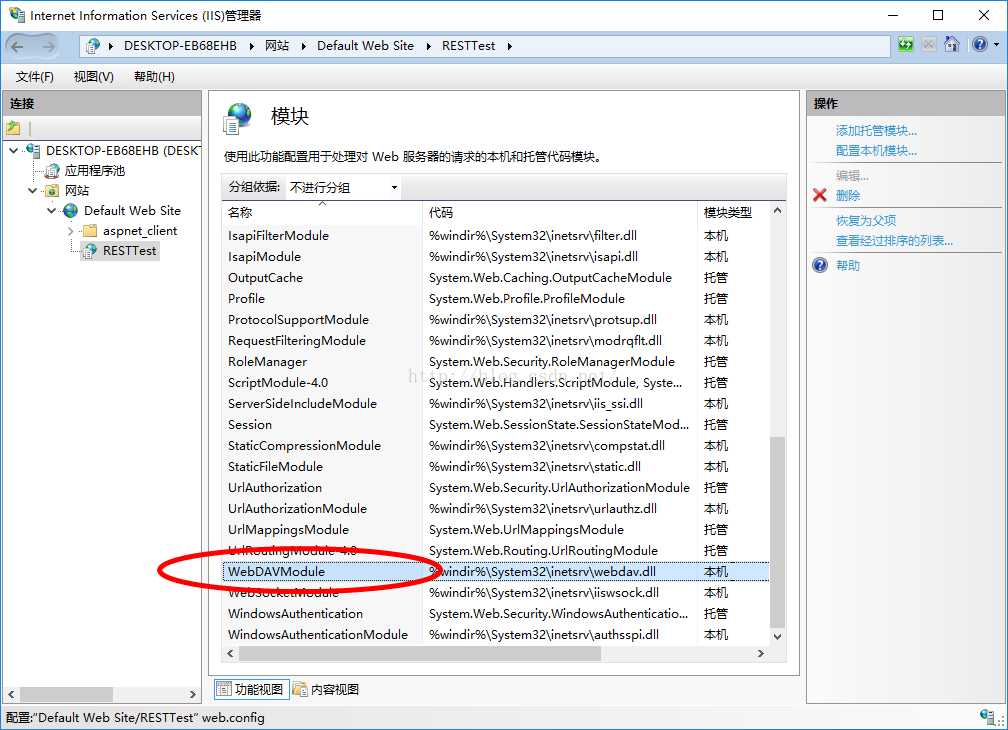Select the WindowsAuthenticationModule row
Screen dimensions: 1008x730
[496, 634]
